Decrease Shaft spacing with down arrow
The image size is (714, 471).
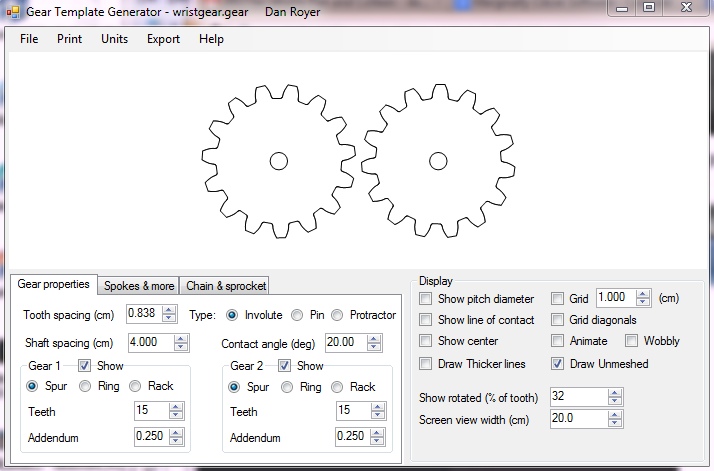pos(181,347)
